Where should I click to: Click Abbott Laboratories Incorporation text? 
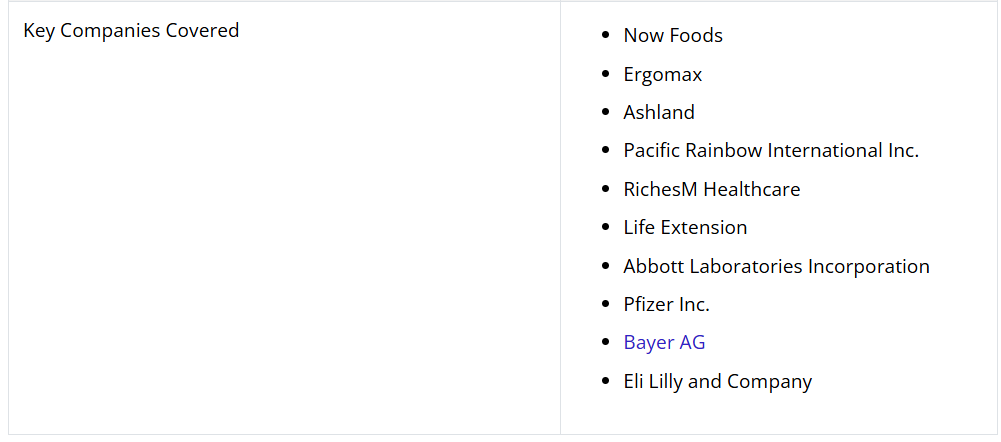[x=777, y=266]
